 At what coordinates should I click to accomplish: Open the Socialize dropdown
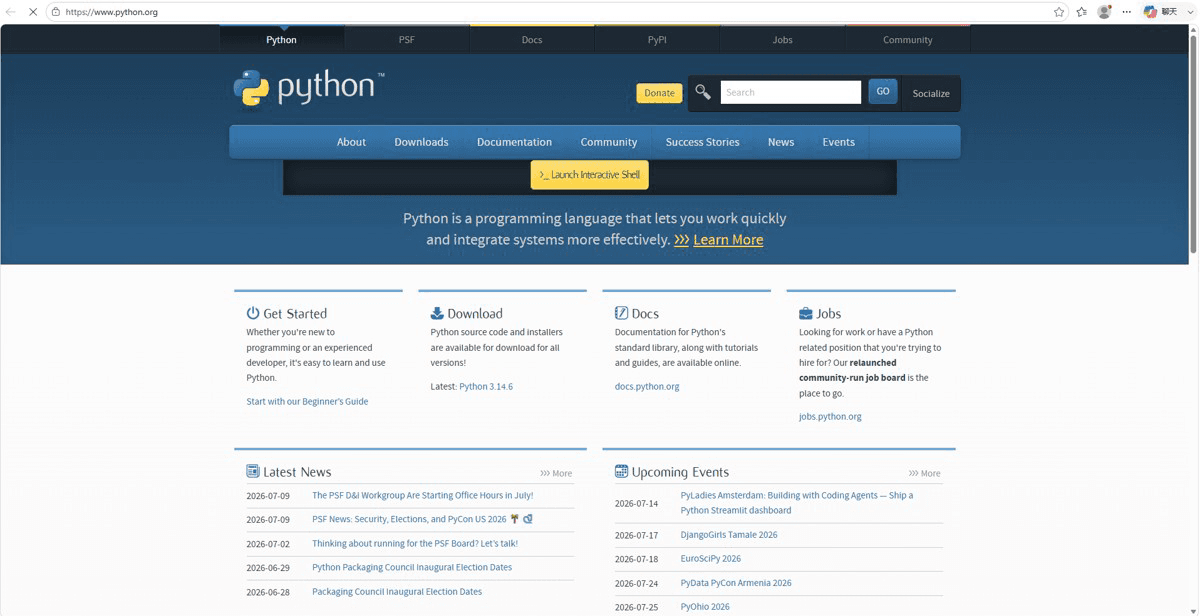pos(931,93)
